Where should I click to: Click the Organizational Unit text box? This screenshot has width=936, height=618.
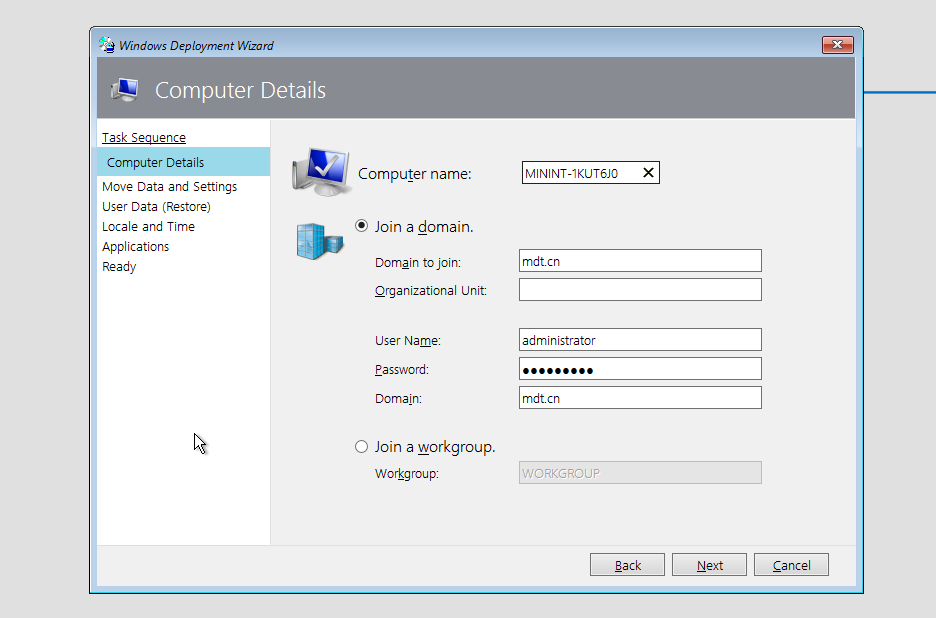(640, 290)
